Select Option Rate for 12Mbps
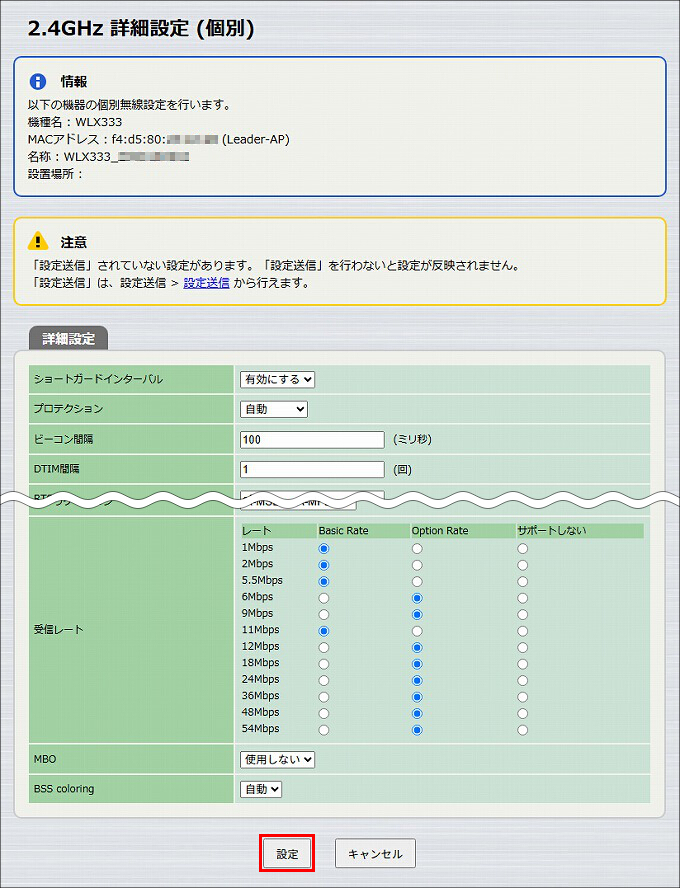The image size is (680, 888). tap(417, 647)
